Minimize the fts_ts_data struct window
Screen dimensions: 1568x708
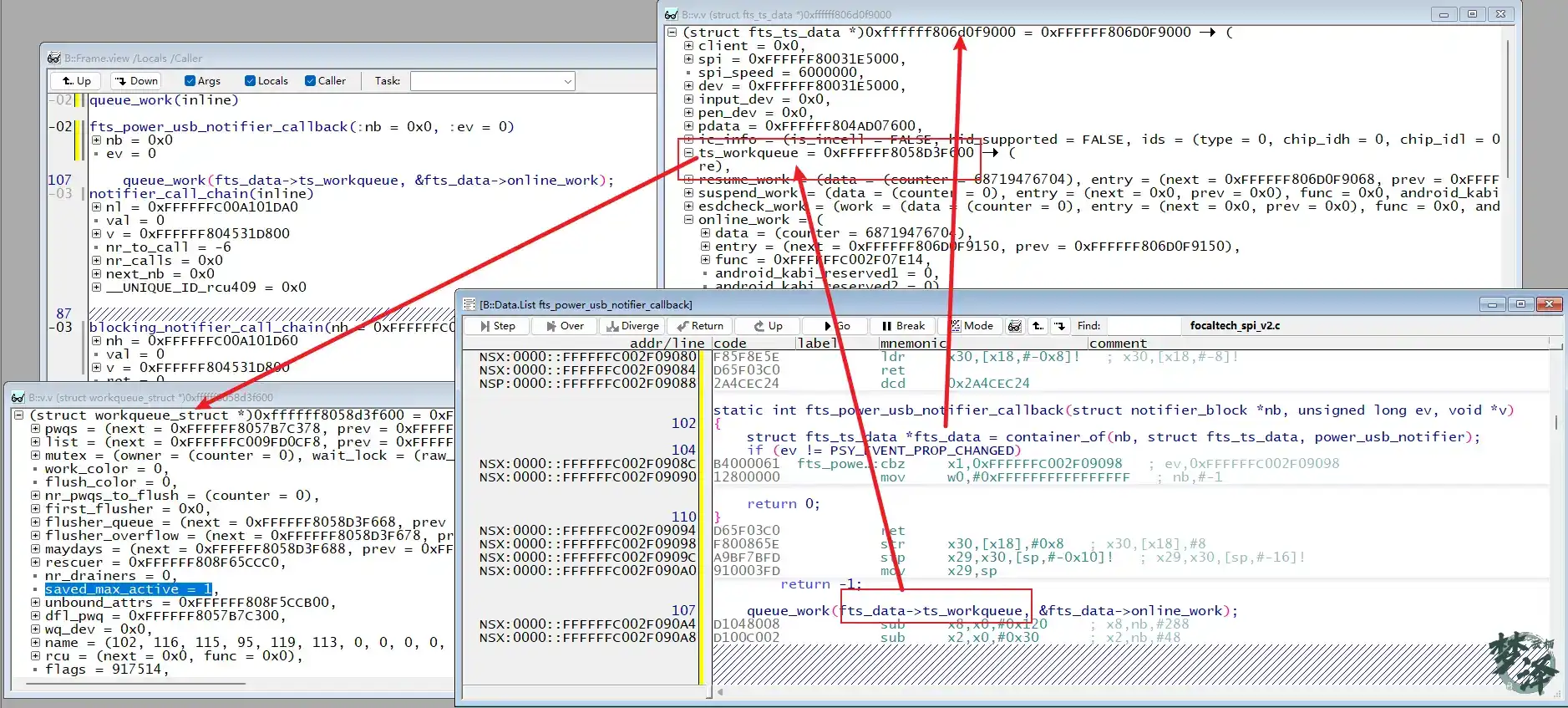(x=1444, y=14)
